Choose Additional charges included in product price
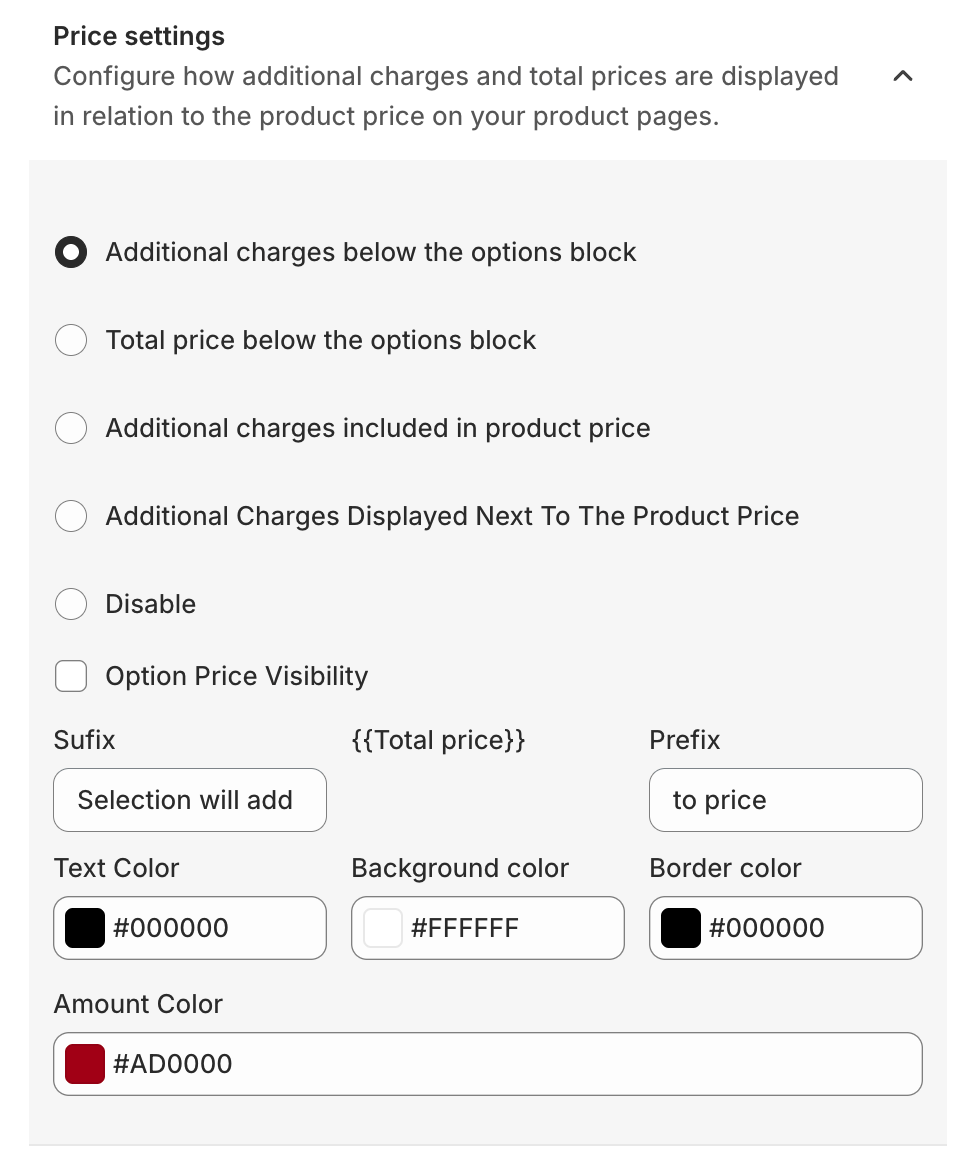968x1168 pixels. tap(71, 429)
